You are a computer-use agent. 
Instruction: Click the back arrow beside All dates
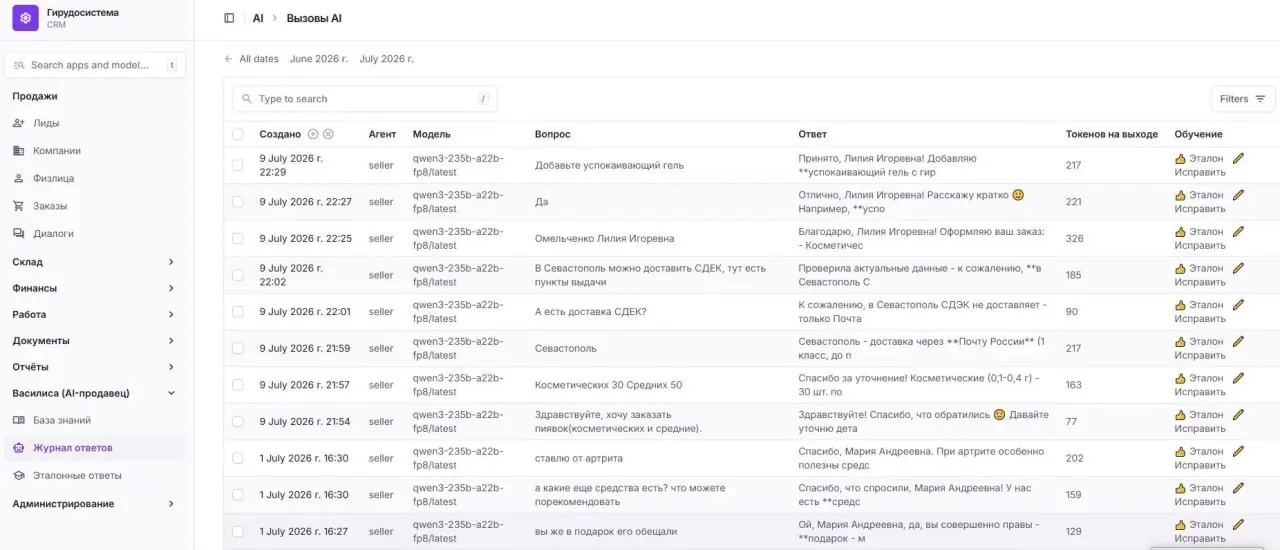[x=229, y=59]
